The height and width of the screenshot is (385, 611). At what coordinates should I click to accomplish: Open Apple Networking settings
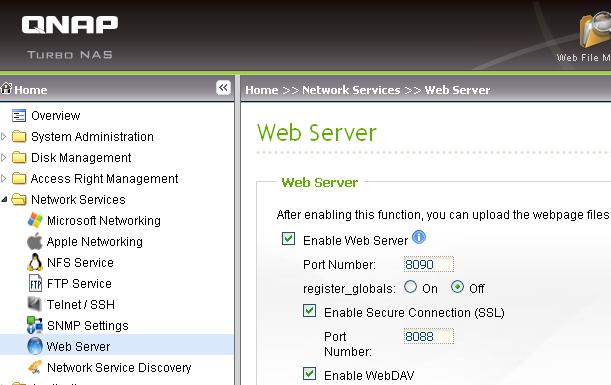coord(95,242)
